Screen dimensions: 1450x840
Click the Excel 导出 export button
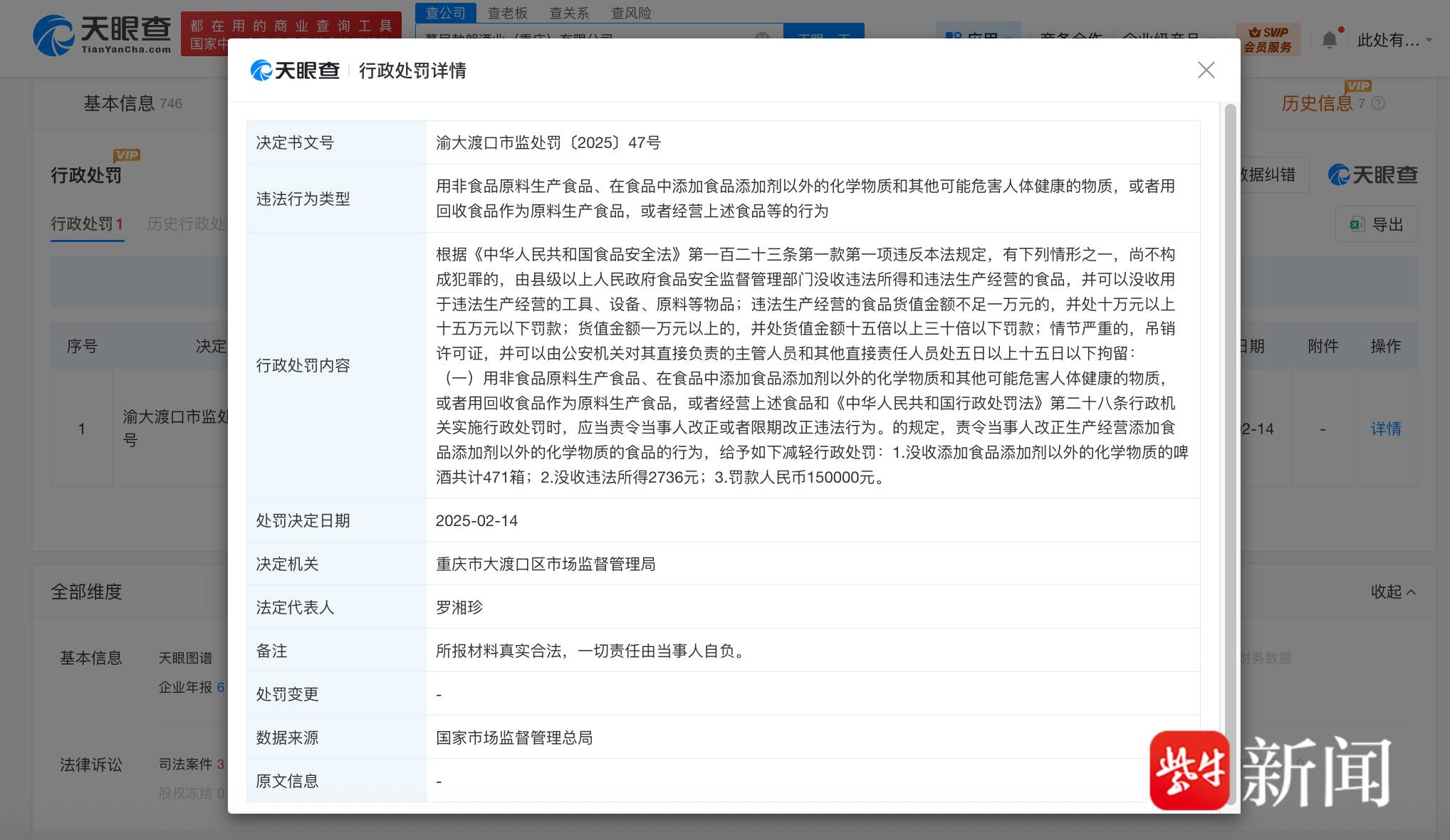tap(1376, 224)
